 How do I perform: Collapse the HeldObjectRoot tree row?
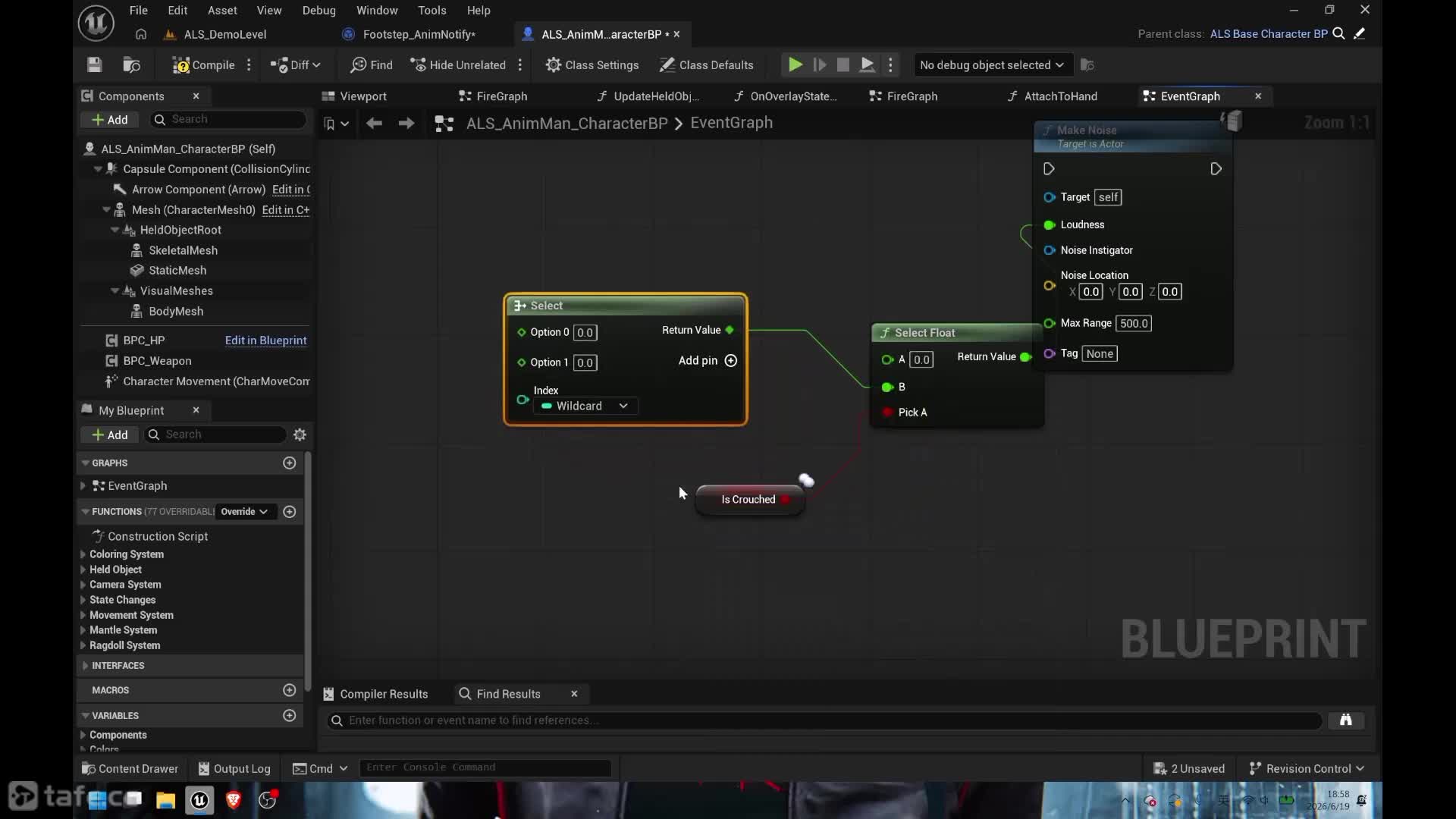click(115, 230)
